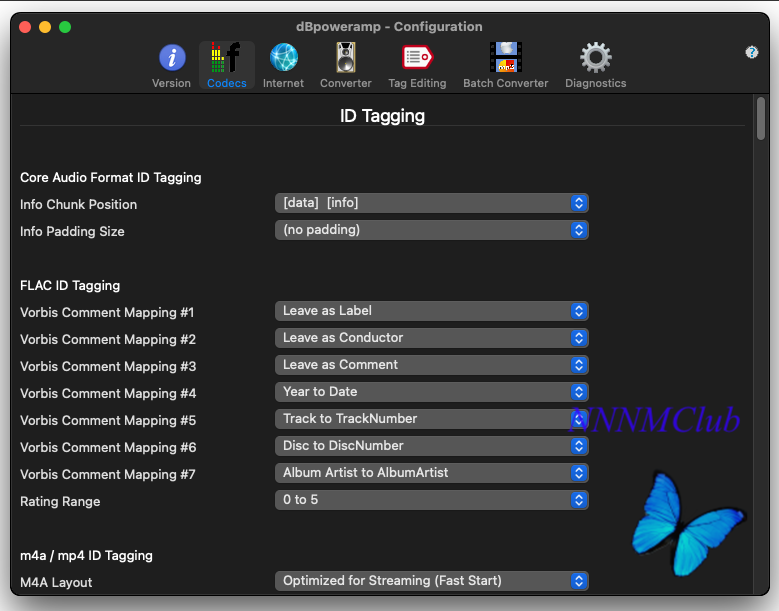Expand Vorbis Comment Mapping #7 dropdown

(x=432, y=473)
